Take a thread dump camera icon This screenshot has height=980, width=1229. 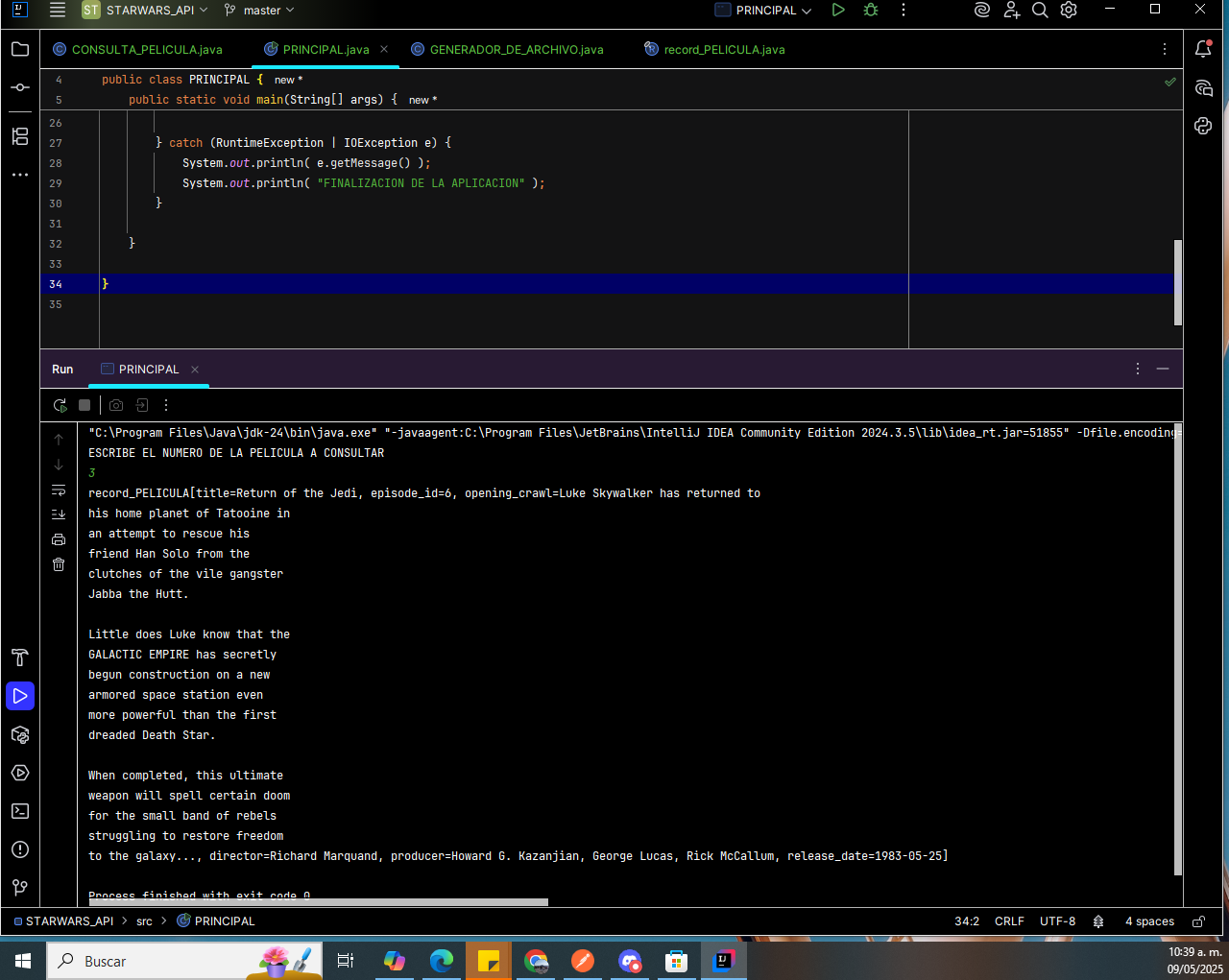[x=116, y=405]
